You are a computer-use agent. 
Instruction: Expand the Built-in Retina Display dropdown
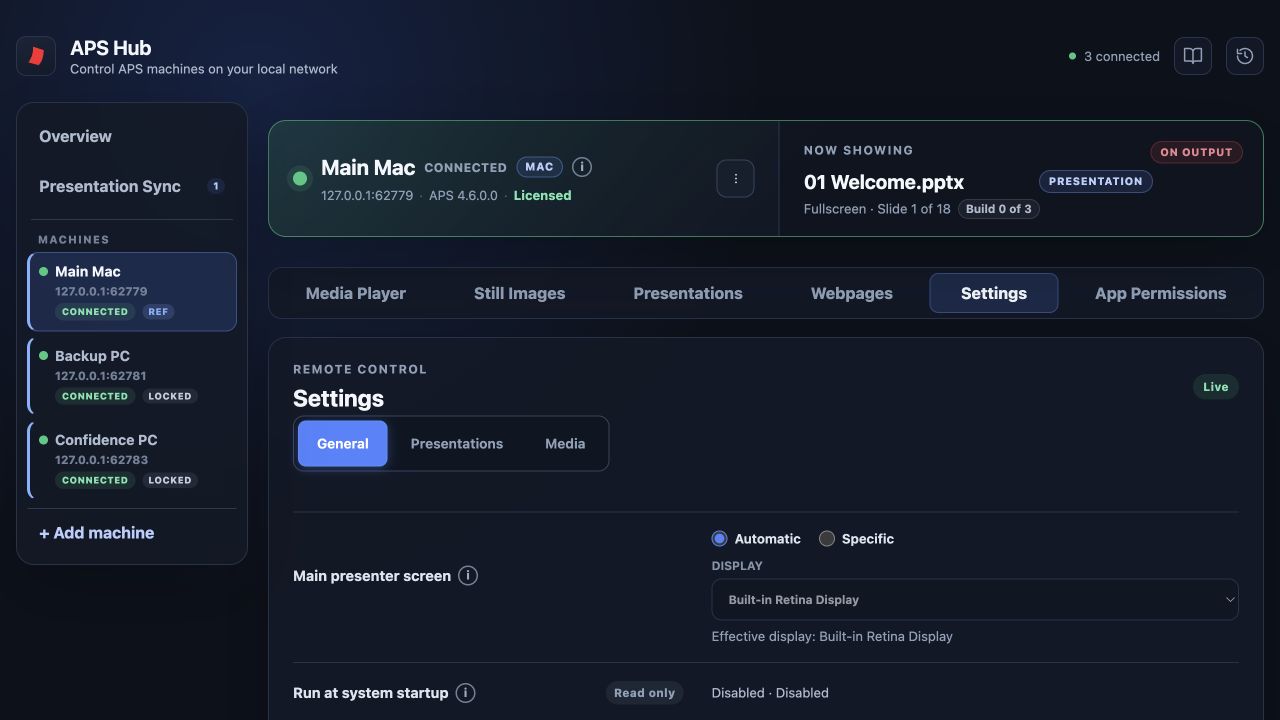coord(975,600)
